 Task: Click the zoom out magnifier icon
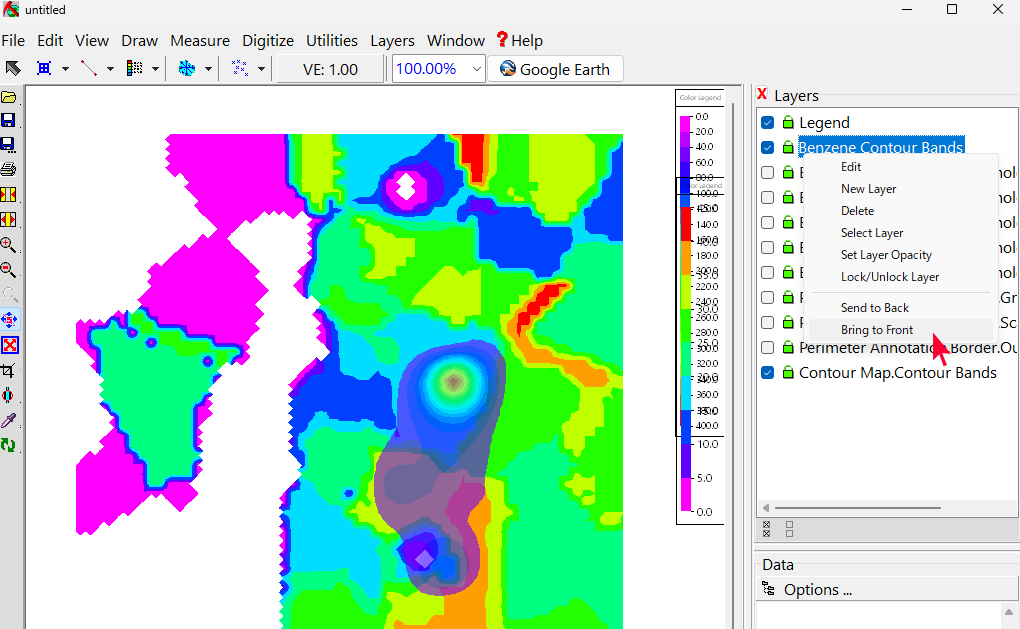(9, 270)
